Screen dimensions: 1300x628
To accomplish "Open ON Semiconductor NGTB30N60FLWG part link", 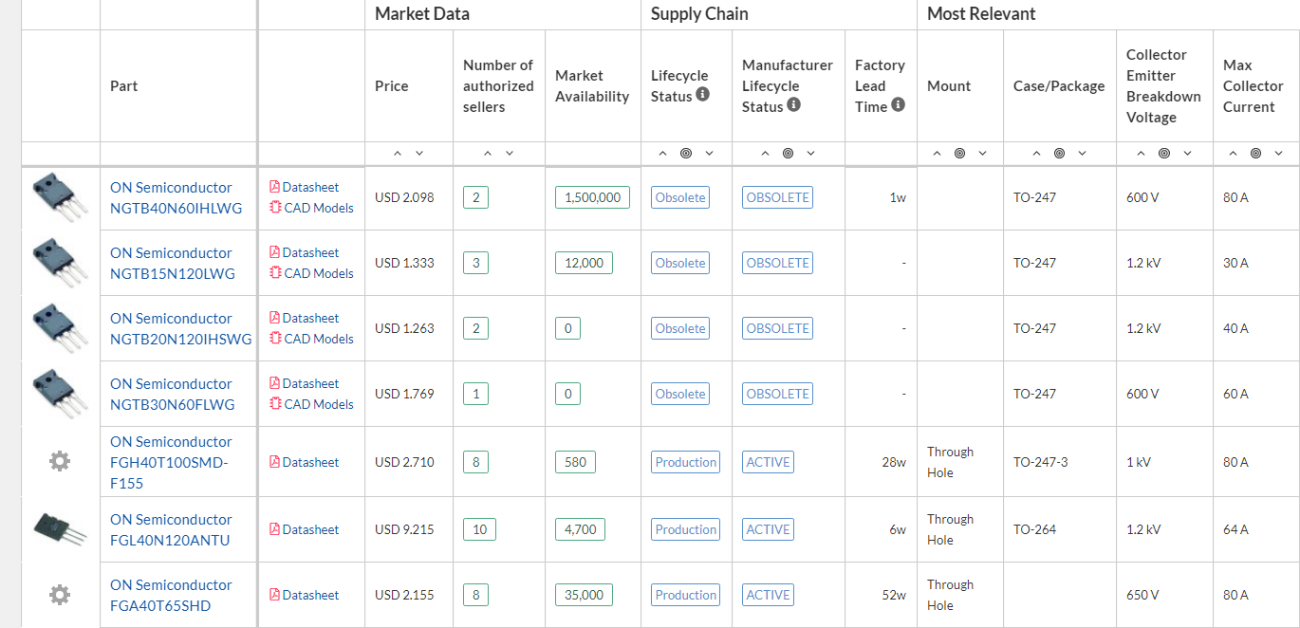I will coord(172,394).
